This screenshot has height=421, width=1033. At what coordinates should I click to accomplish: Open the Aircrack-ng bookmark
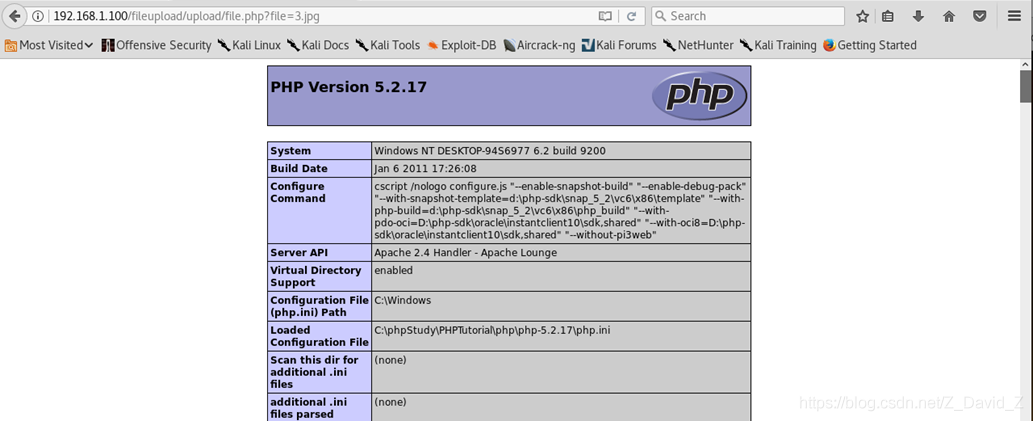click(539, 45)
